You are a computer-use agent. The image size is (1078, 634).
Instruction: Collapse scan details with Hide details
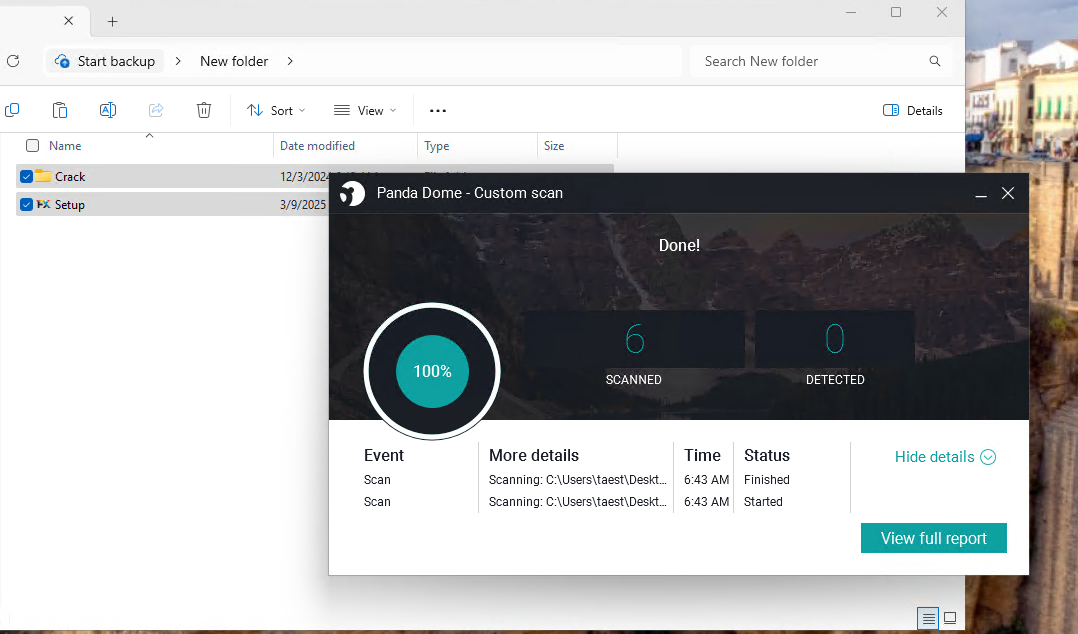pyautogui.click(x=945, y=457)
